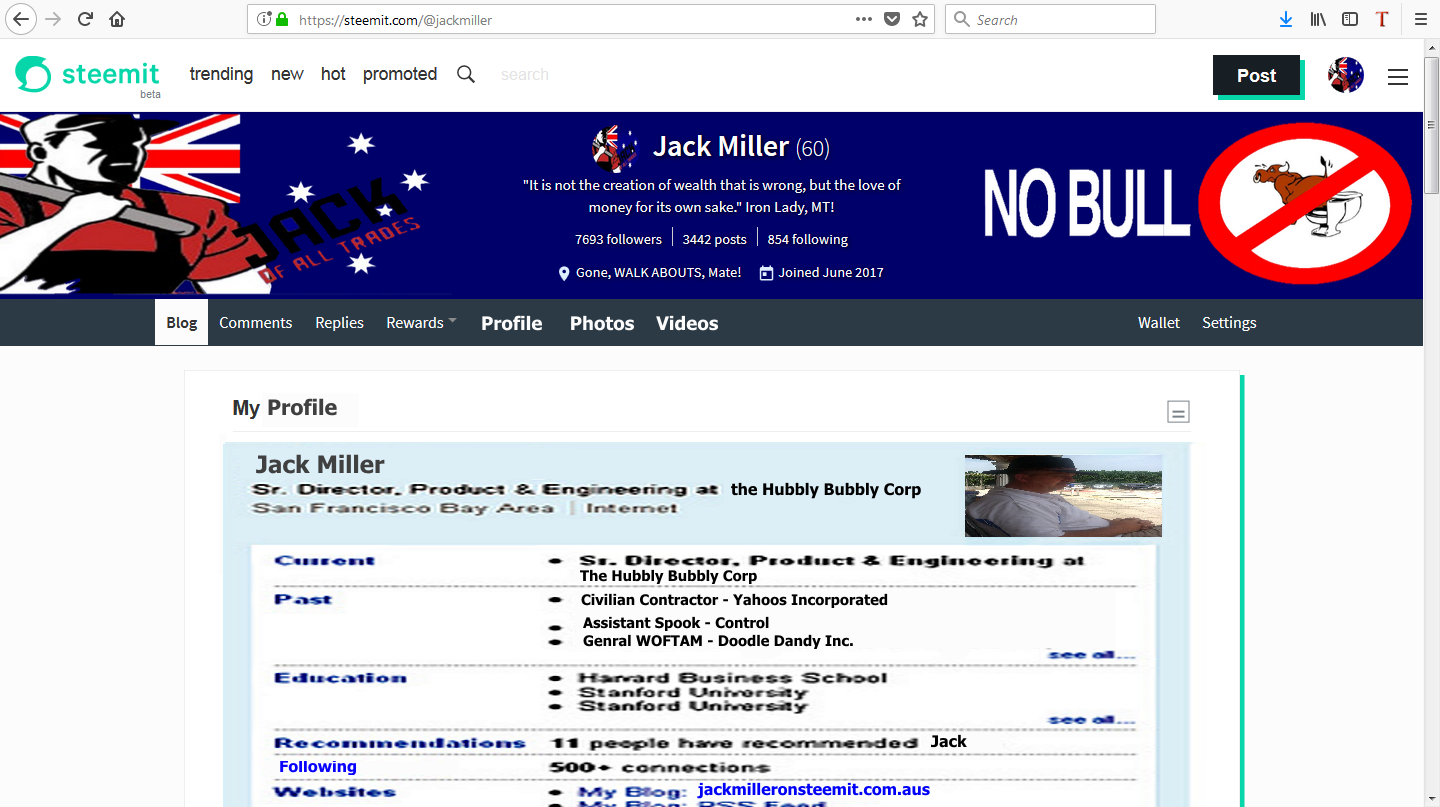Collapse the My Profile post icon

point(1179,411)
